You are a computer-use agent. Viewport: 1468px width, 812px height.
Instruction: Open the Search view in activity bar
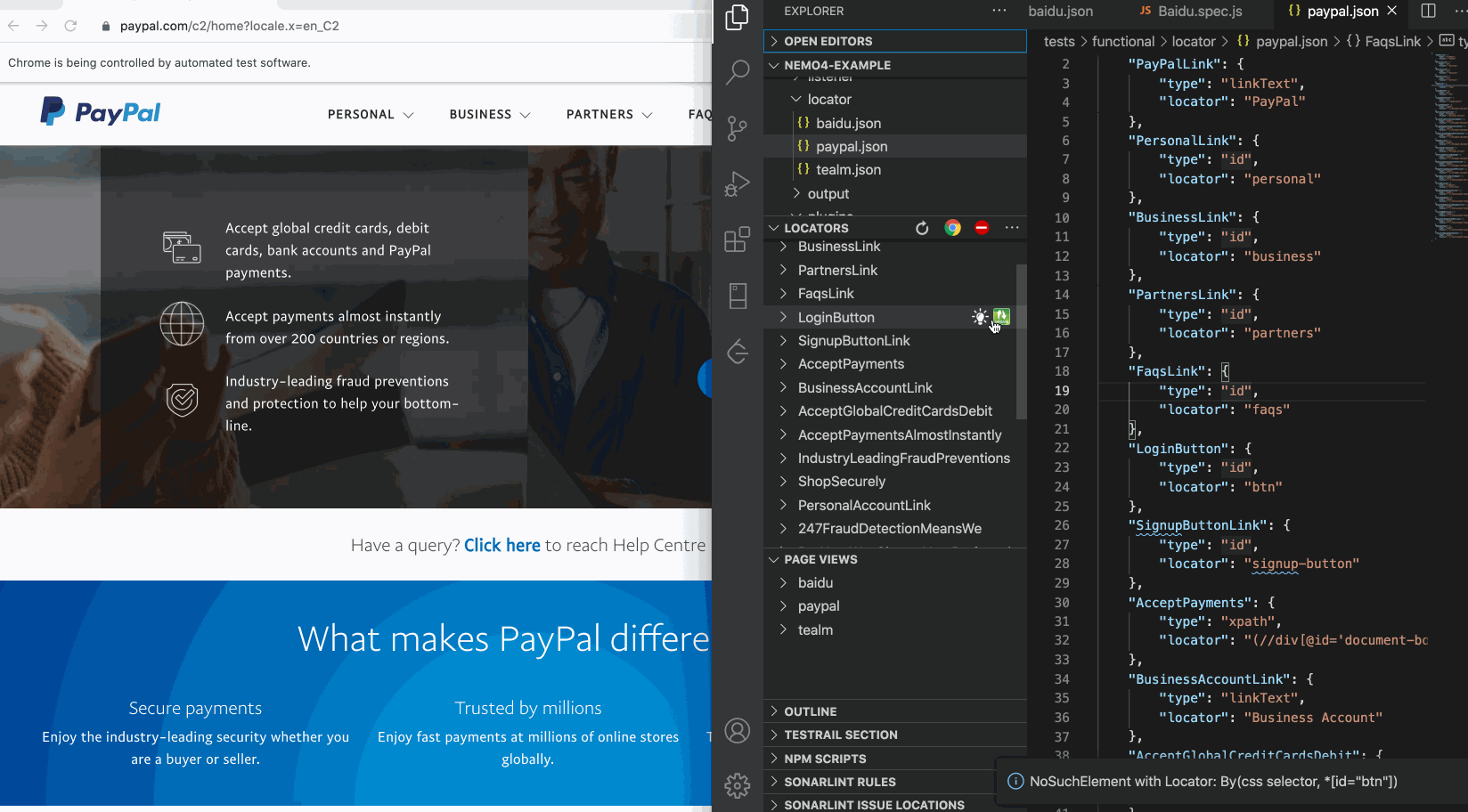738,72
